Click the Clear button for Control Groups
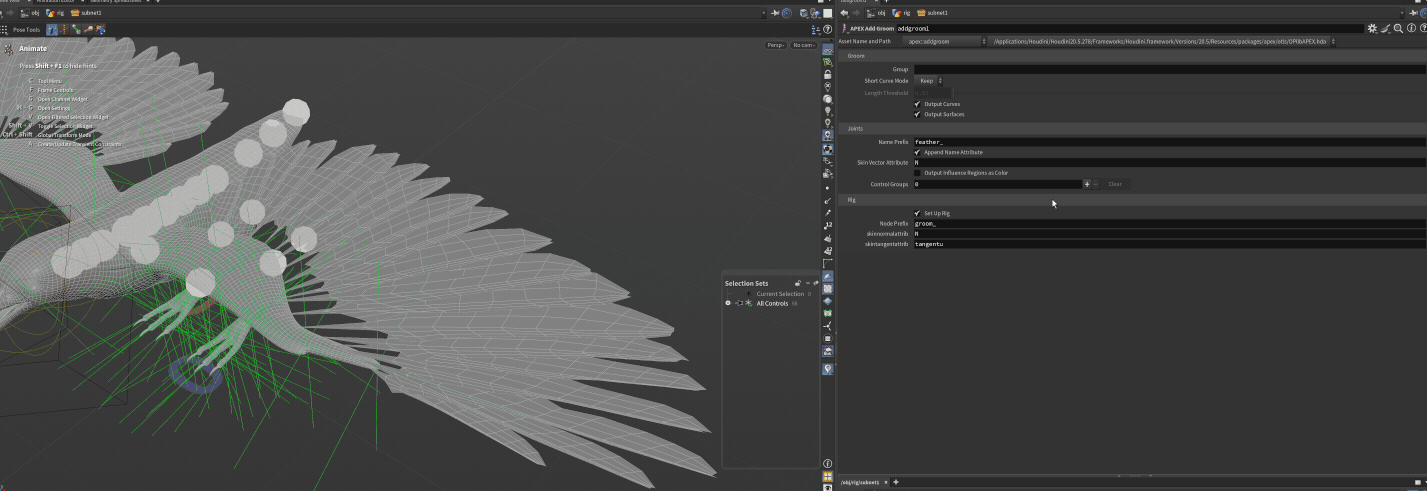The image size is (1427, 491). click(1114, 184)
